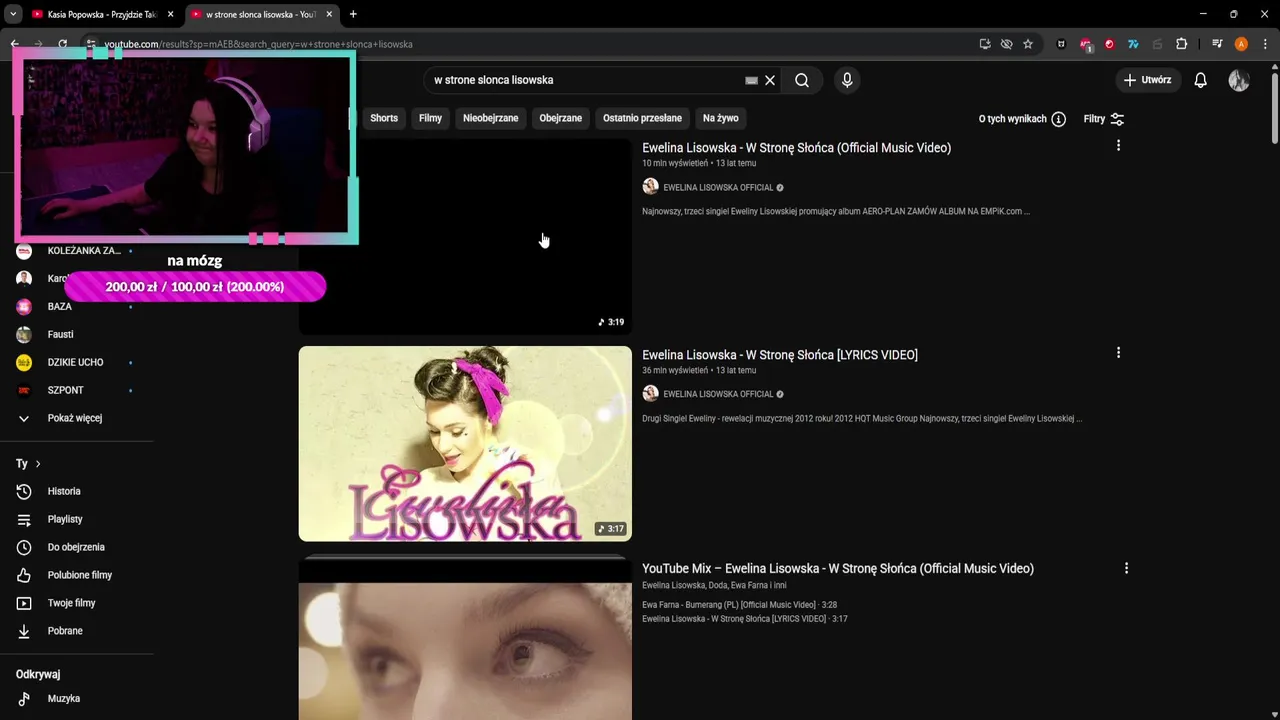Go back with the browser back arrow

(15, 44)
